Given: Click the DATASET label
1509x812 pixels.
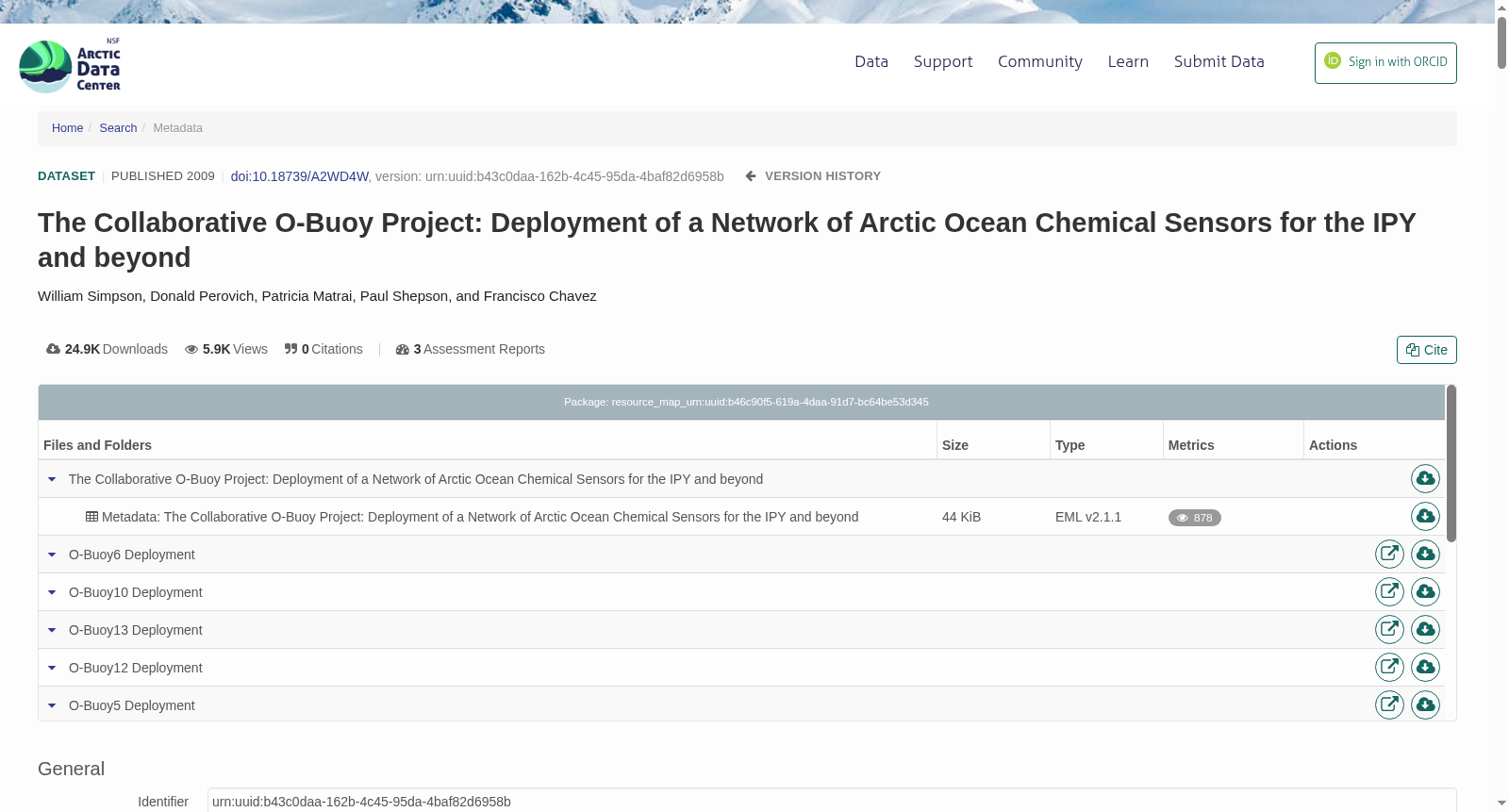Looking at the screenshot, I should (66, 176).
